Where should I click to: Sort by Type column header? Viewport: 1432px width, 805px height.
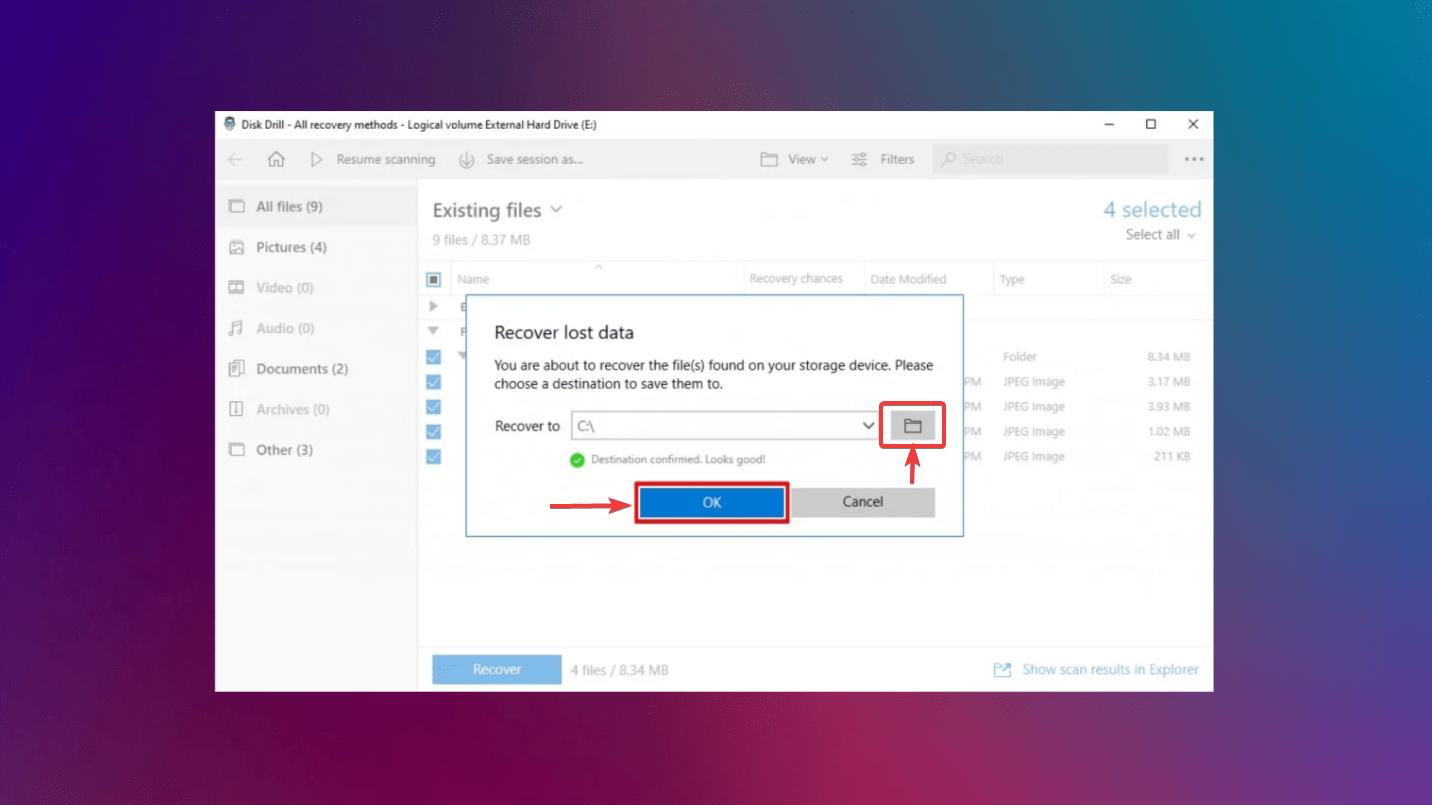(x=1012, y=279)
